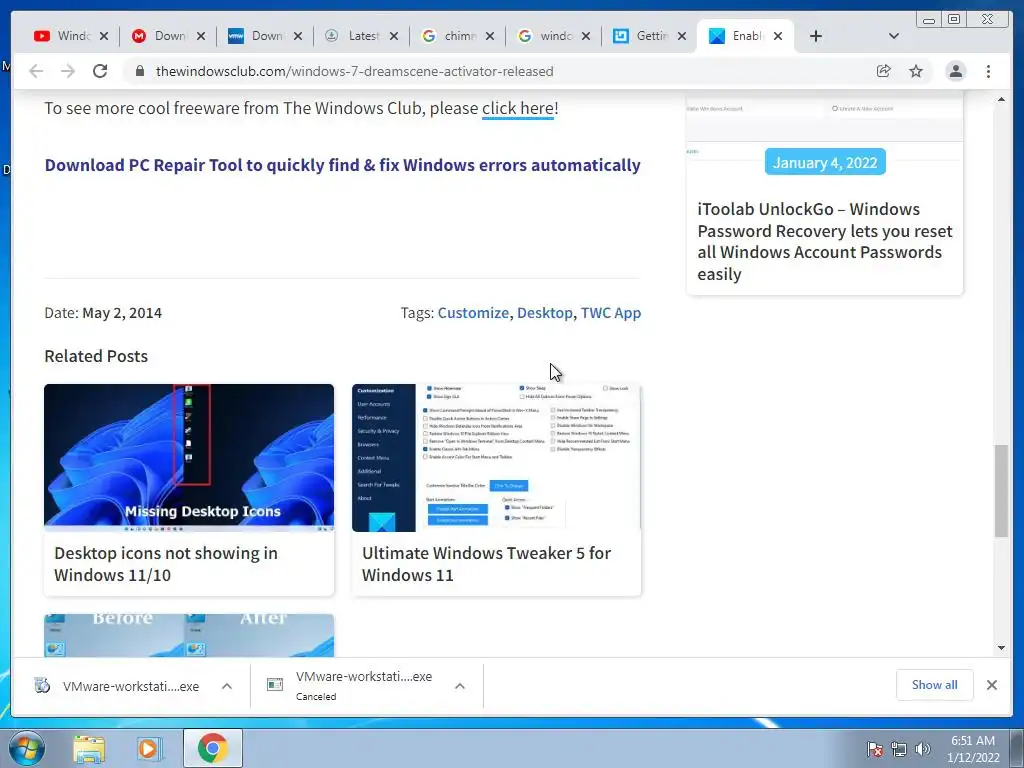The height and width of the screenshot is (768, 1024).
Task: Close the YouTube Windows tab
Action: tap(104, 36)
